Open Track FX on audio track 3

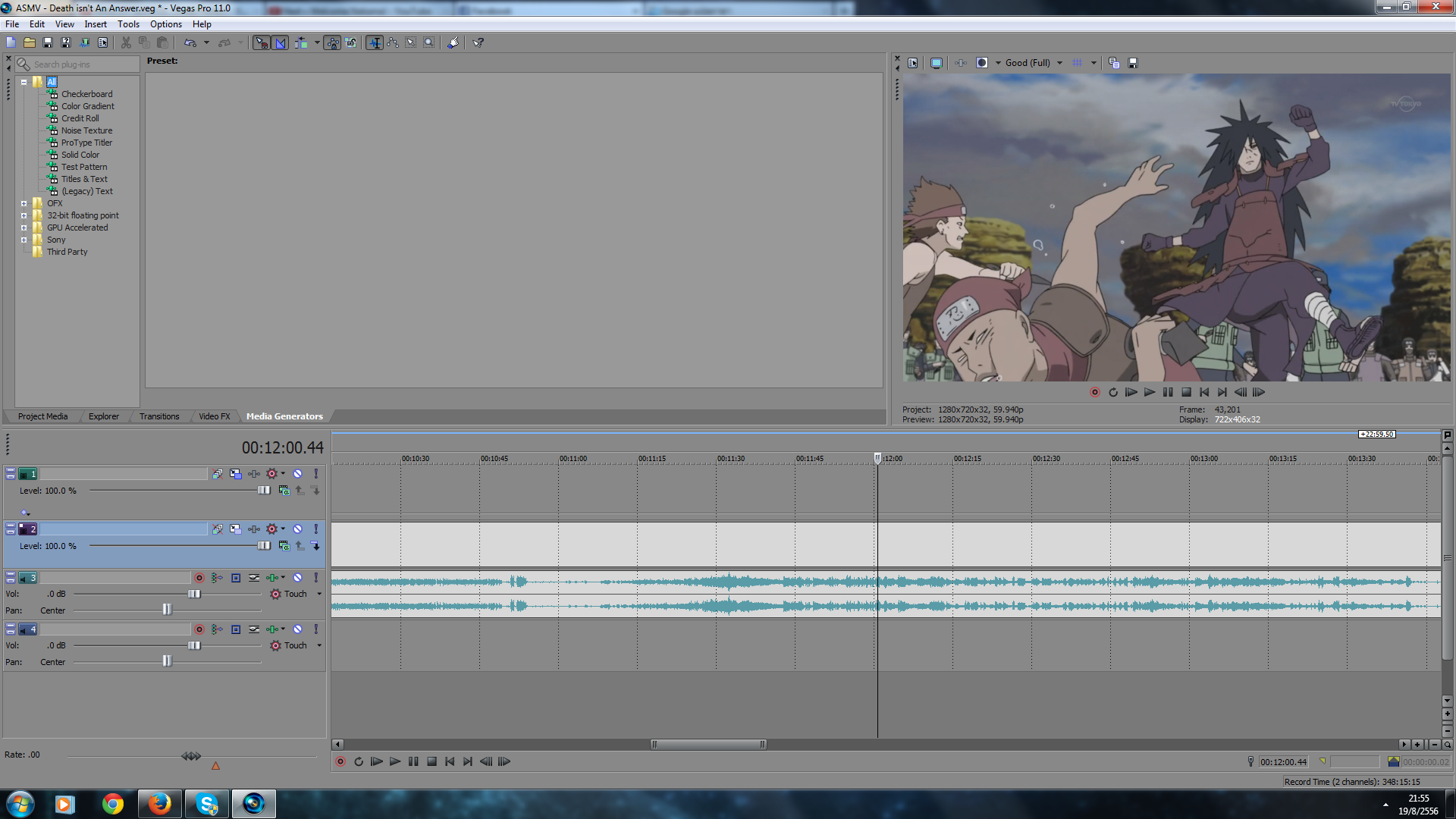pos(272,578)
